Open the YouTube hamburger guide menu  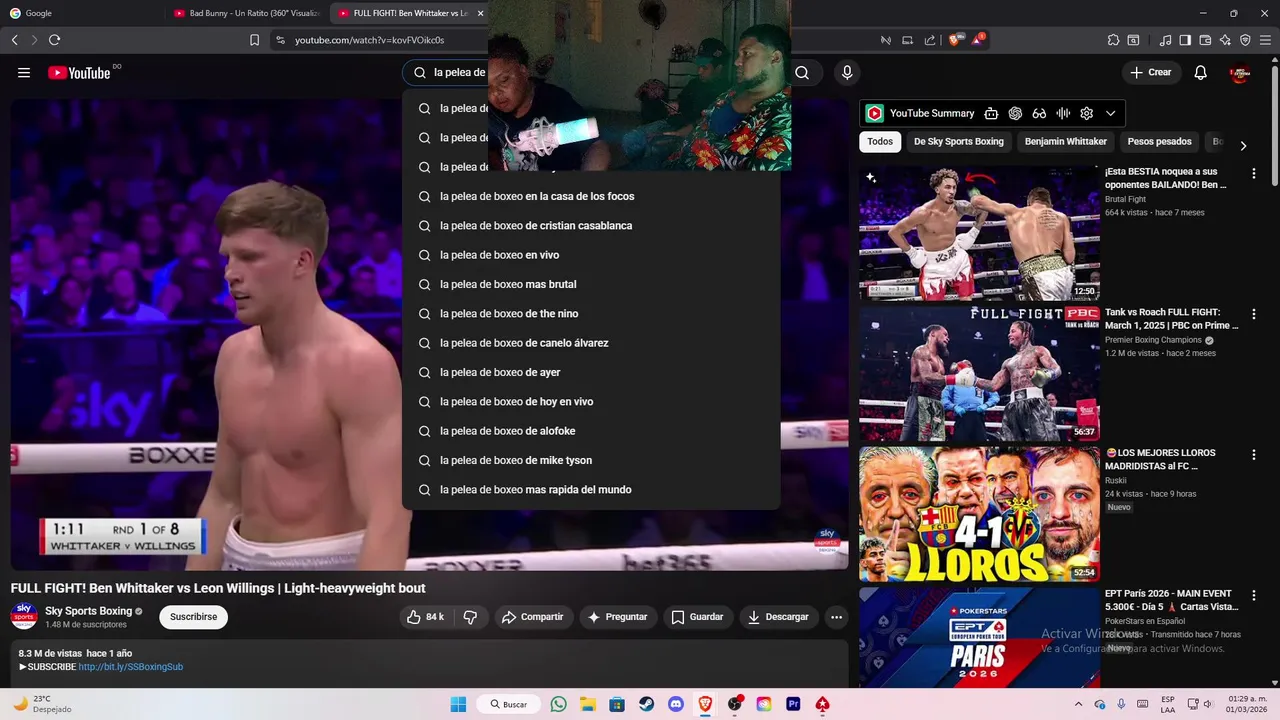coord(24,73)
